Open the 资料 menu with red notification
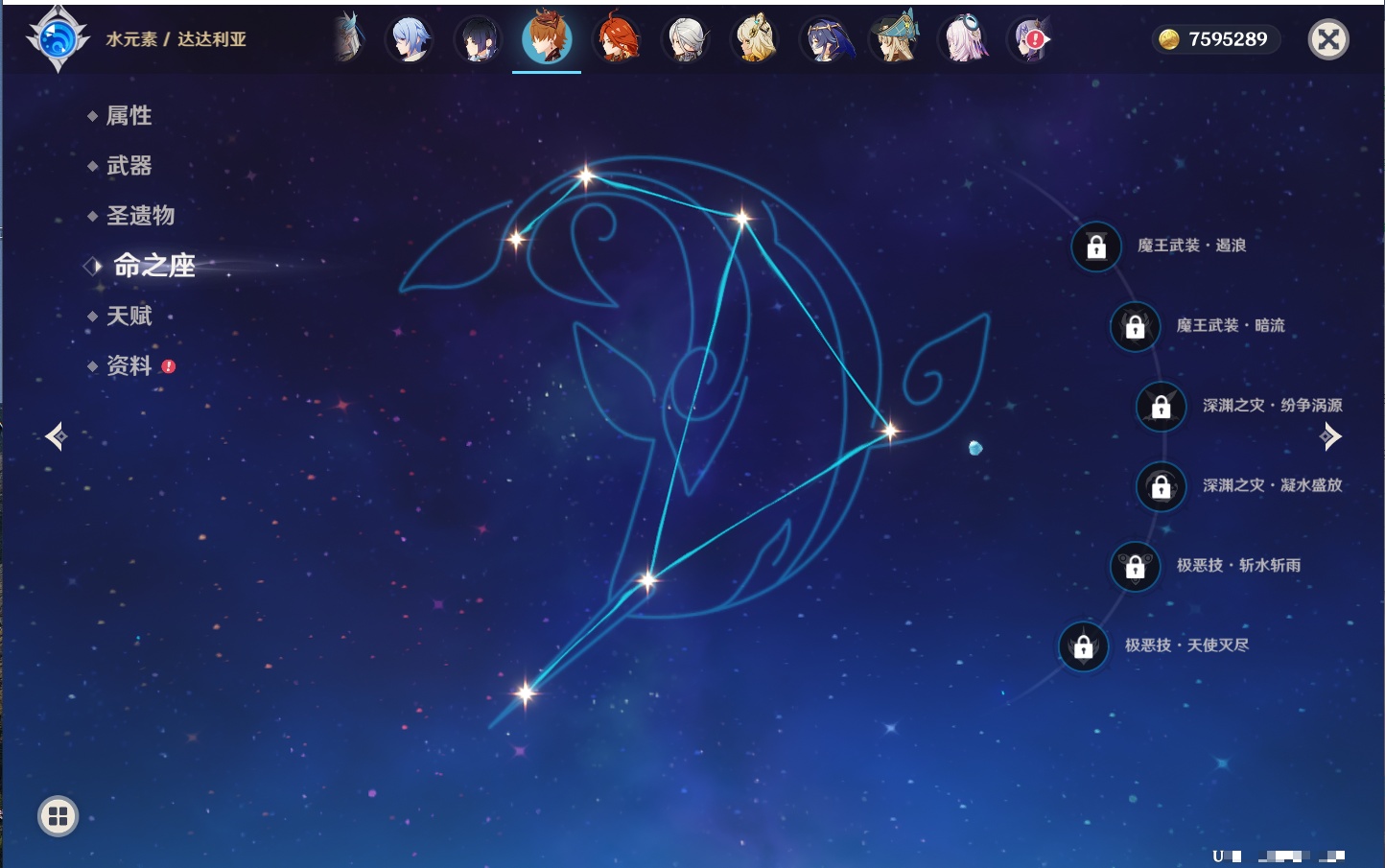 tap(129, 365)
